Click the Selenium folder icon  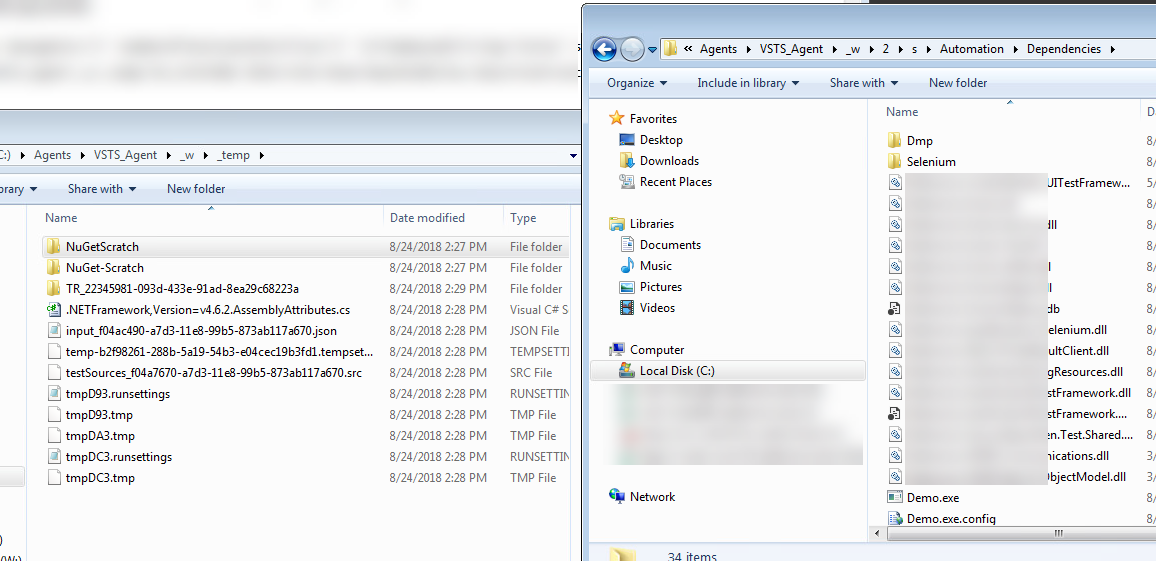[894, 161]
